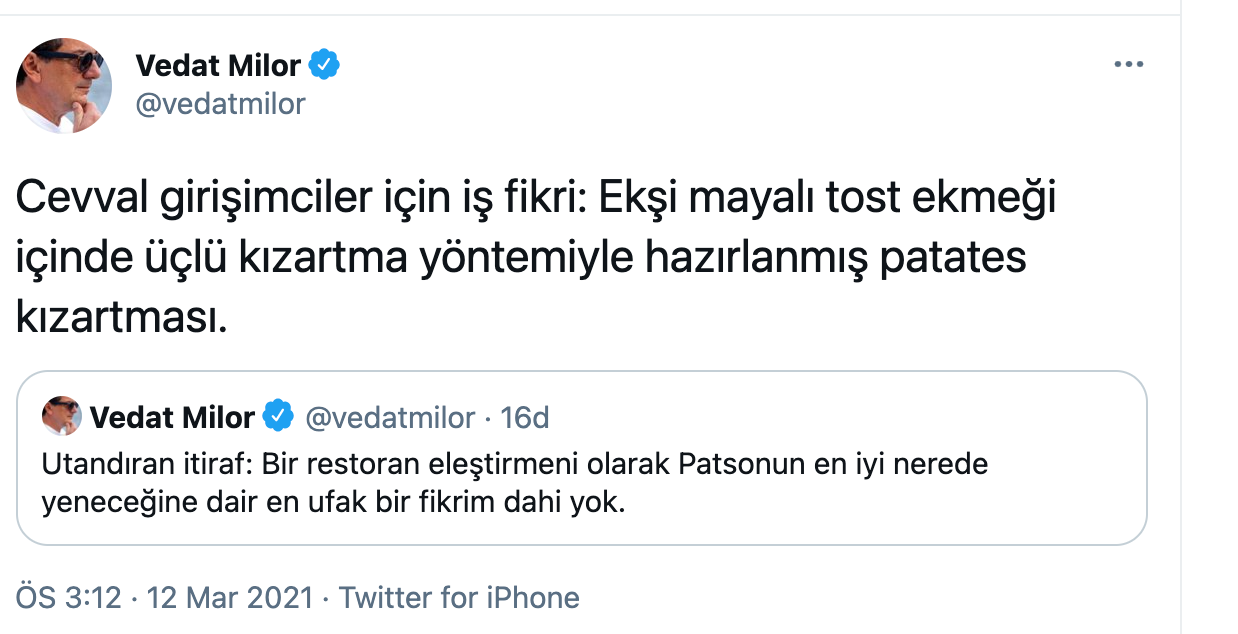This screenshot has width=1238, height=634.
Task: Click the sunglasses profile picture of the author
Action: (63, 85)
